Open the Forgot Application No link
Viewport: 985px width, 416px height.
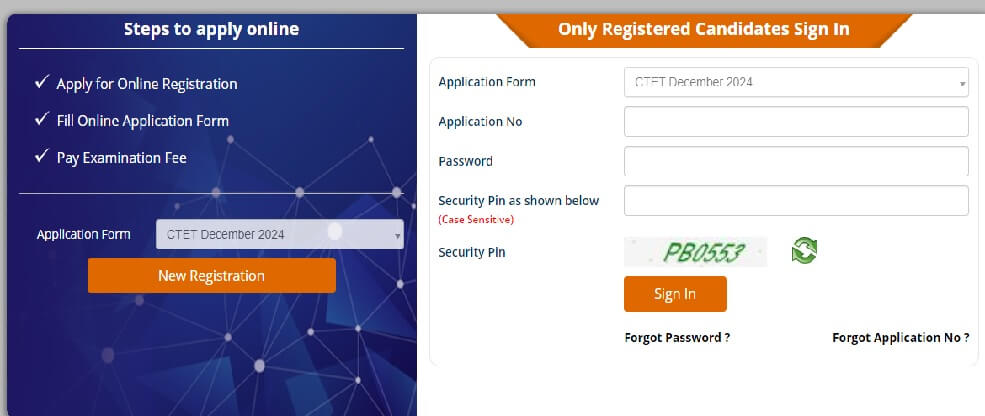point(900,338)
